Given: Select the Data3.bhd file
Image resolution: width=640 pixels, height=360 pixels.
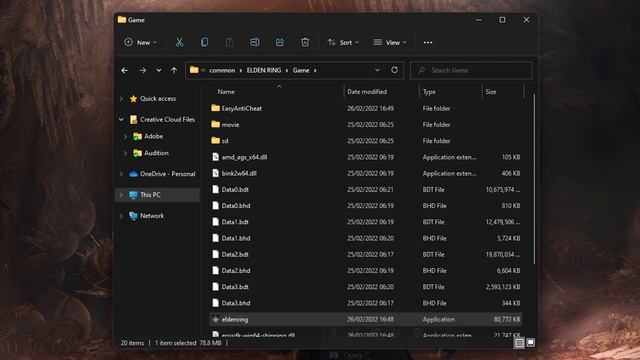Looking at the screenshot, I should click(236, 303).
